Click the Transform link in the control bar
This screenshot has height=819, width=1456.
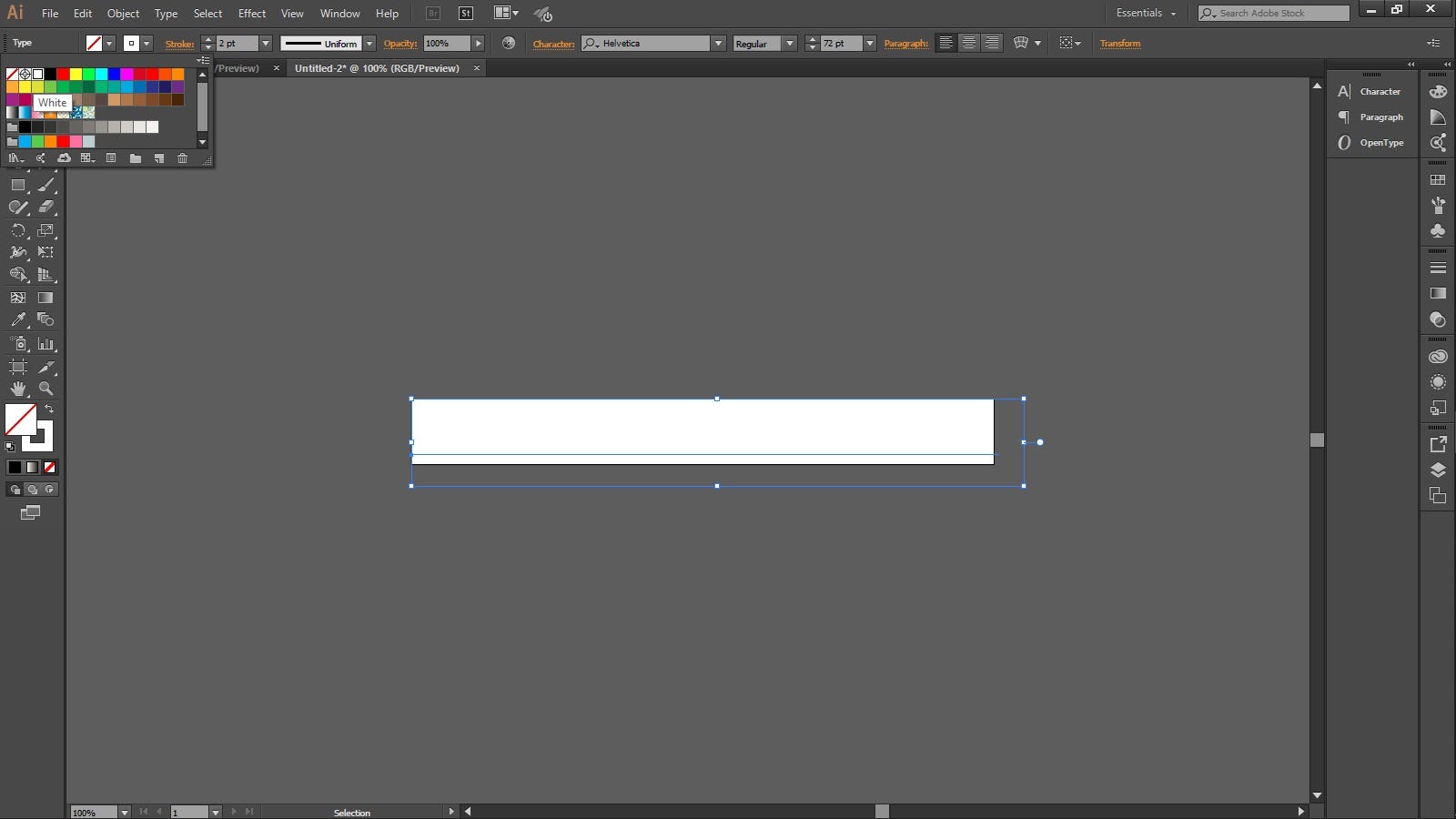click(x=1120, y=43)
